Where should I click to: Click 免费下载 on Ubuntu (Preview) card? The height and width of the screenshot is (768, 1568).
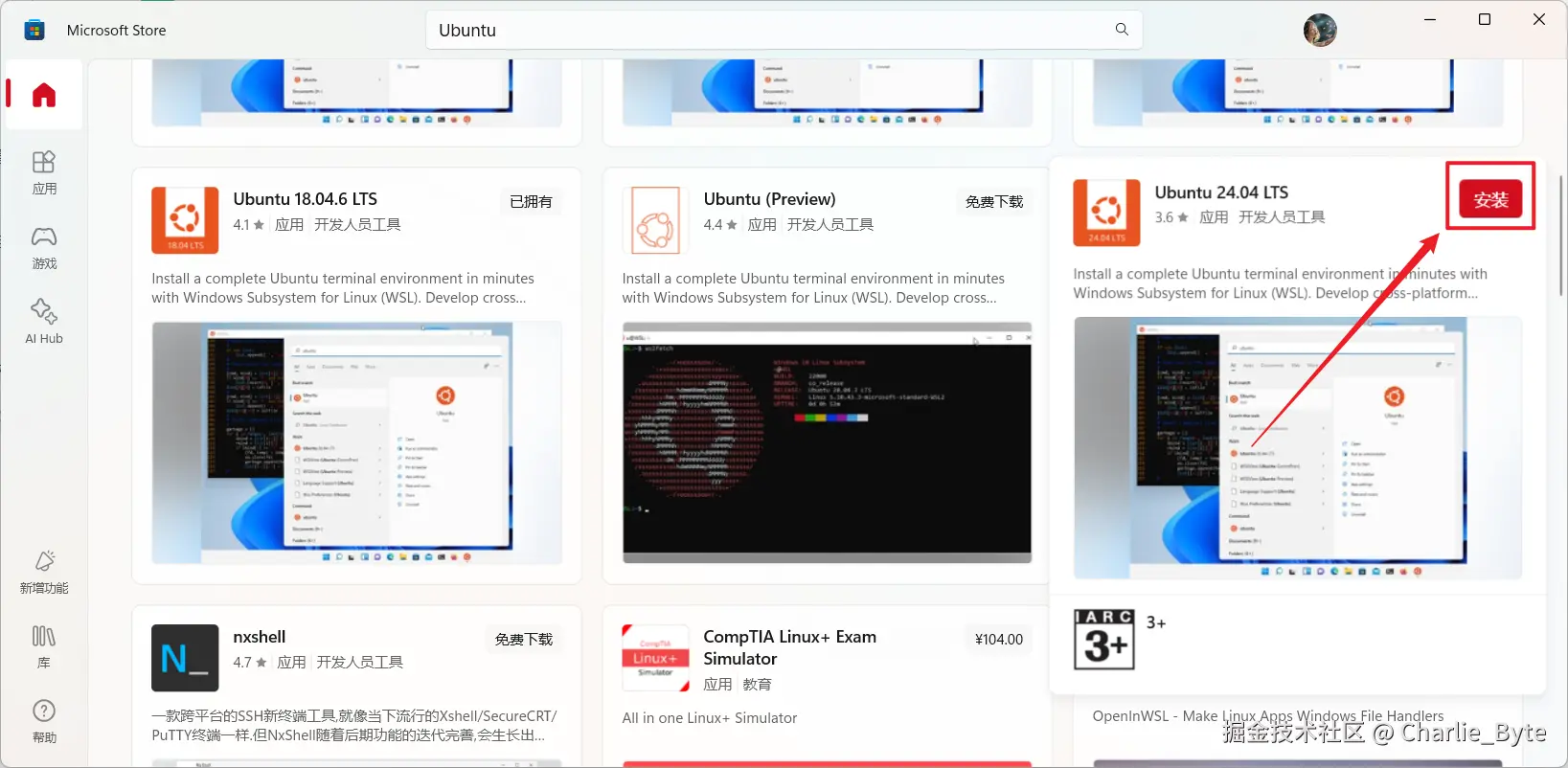coord(994,202)
